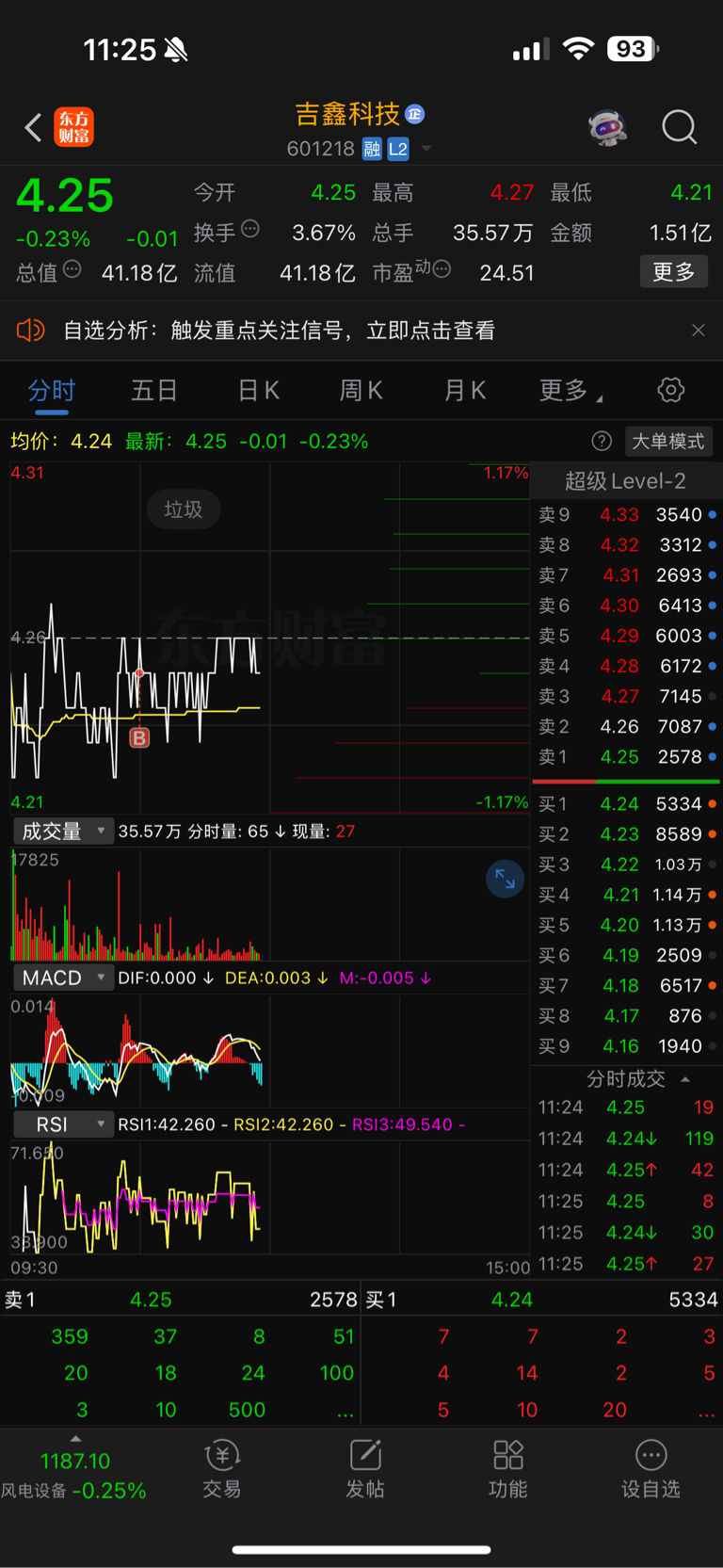This screenshot has height=1568, width=723.
Task: Tap the 超级 Level-2 header
Action: point(625,481)
